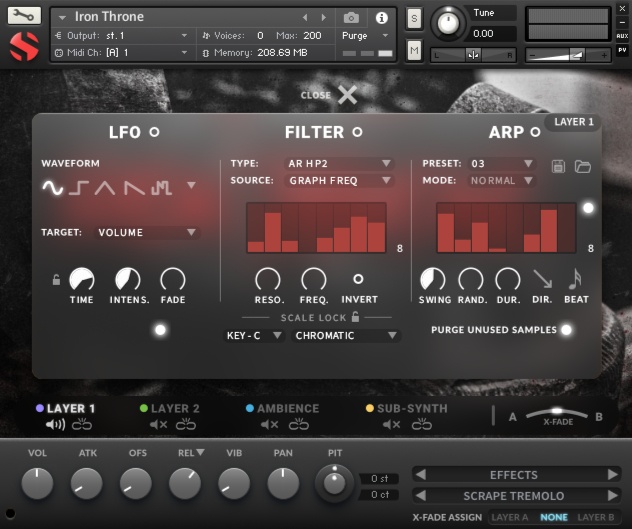This screenshot has width=632, height=529.
Task: Toggle the LFO on/off switch
Action: [154, 132]
